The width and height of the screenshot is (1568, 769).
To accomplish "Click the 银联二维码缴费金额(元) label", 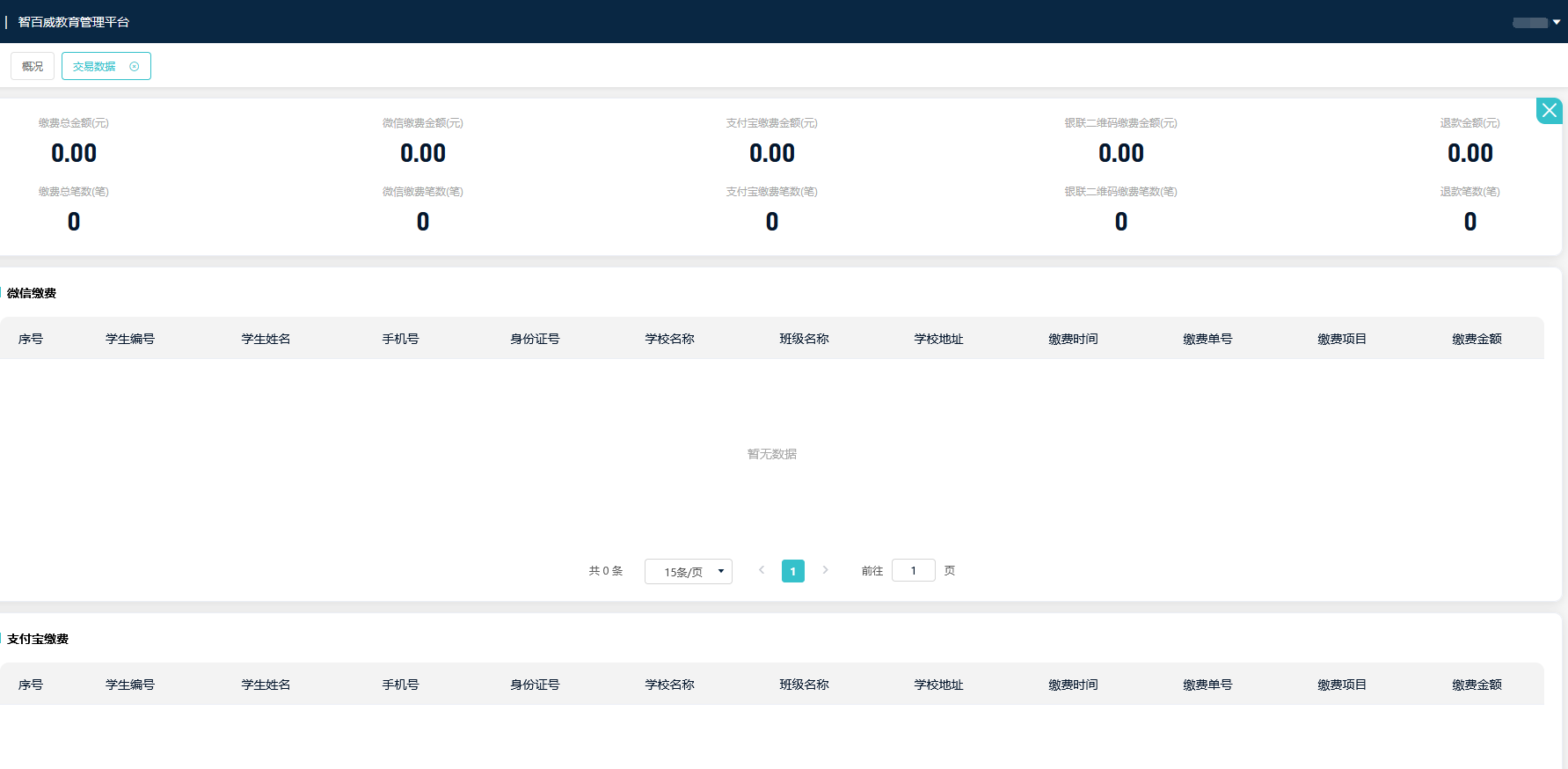I will click(1121, 123).
